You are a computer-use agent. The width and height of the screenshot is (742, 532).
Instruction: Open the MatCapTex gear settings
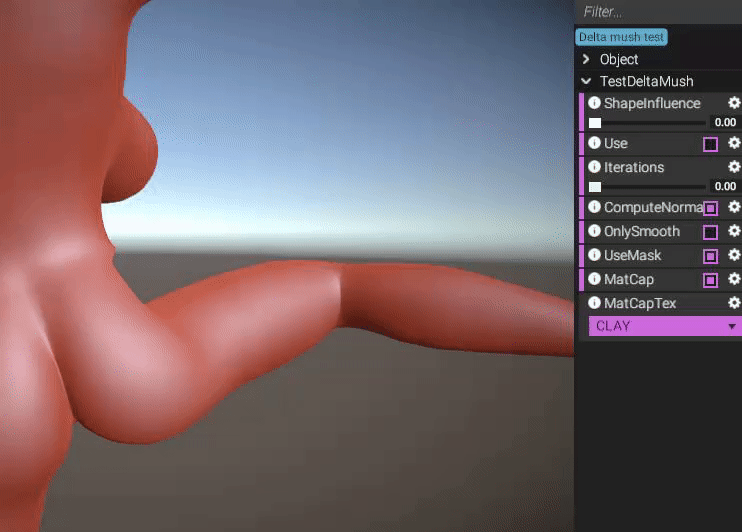click(x=734, y=302)
